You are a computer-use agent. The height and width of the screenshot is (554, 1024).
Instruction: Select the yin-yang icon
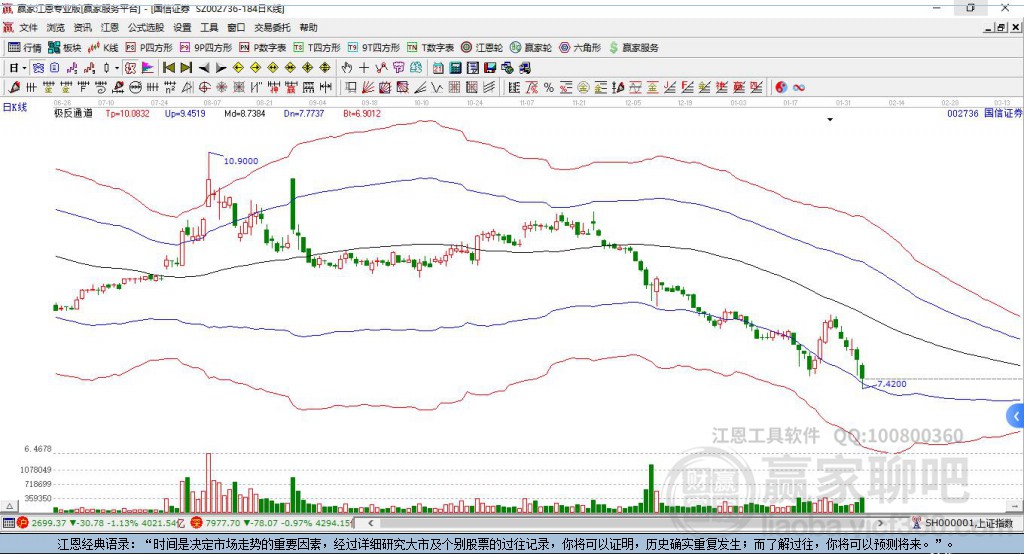click(x=781, y=87)
